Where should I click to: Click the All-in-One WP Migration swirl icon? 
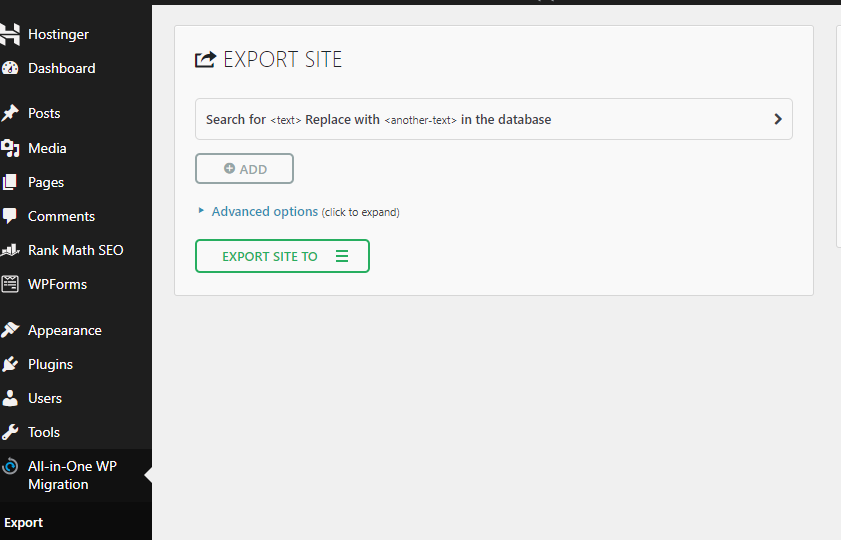10,467
